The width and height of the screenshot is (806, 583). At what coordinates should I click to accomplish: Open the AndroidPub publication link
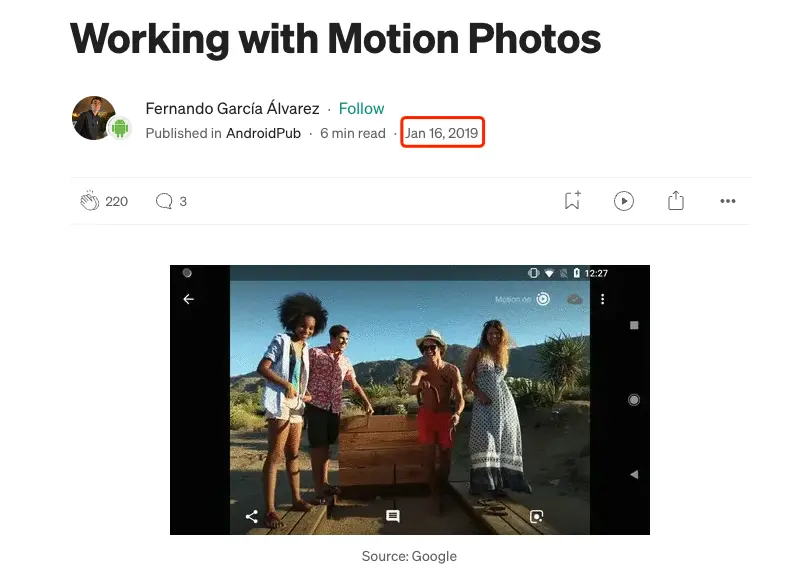click(263, 133)
